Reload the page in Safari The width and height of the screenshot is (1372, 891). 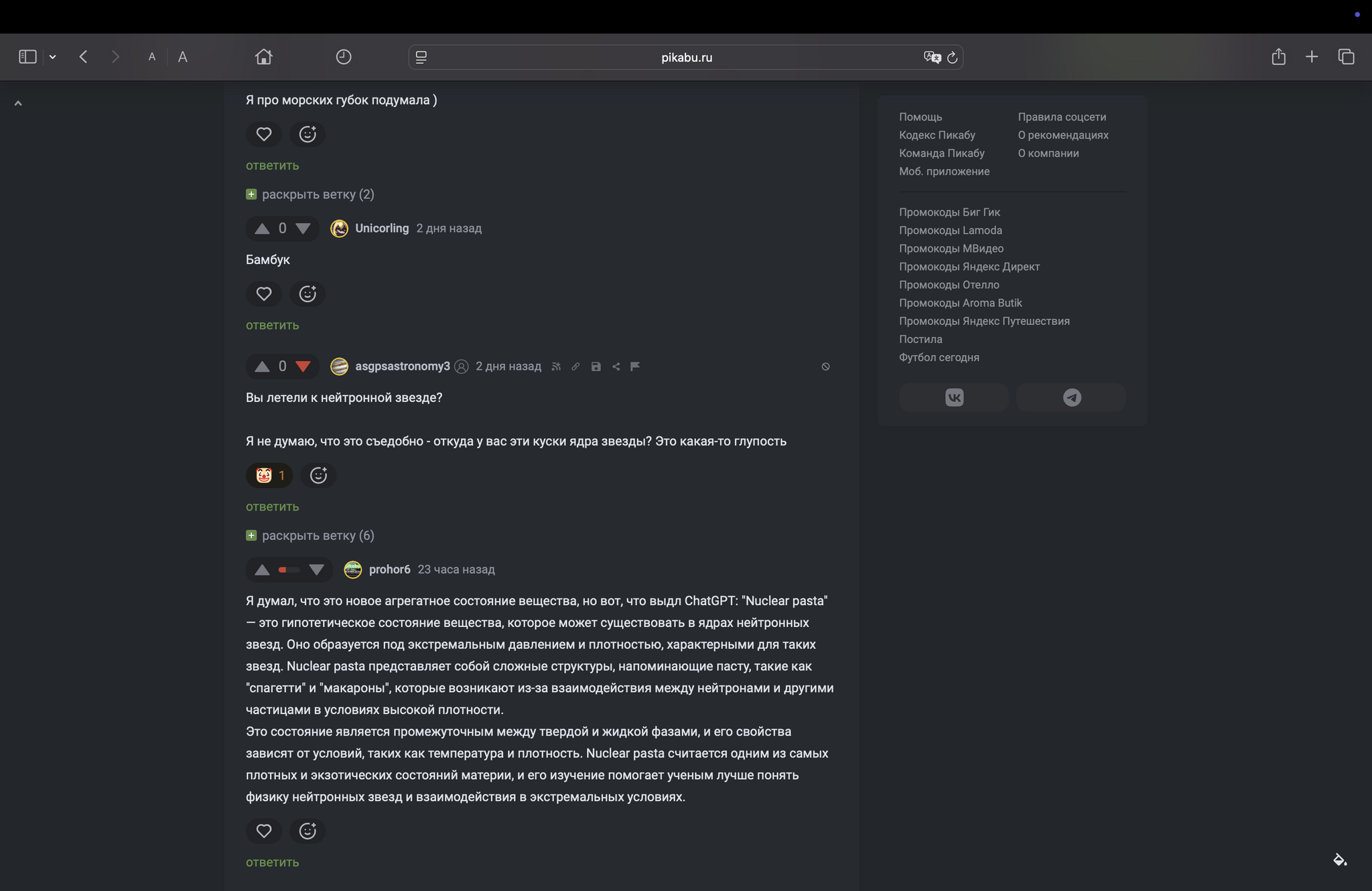952,58
